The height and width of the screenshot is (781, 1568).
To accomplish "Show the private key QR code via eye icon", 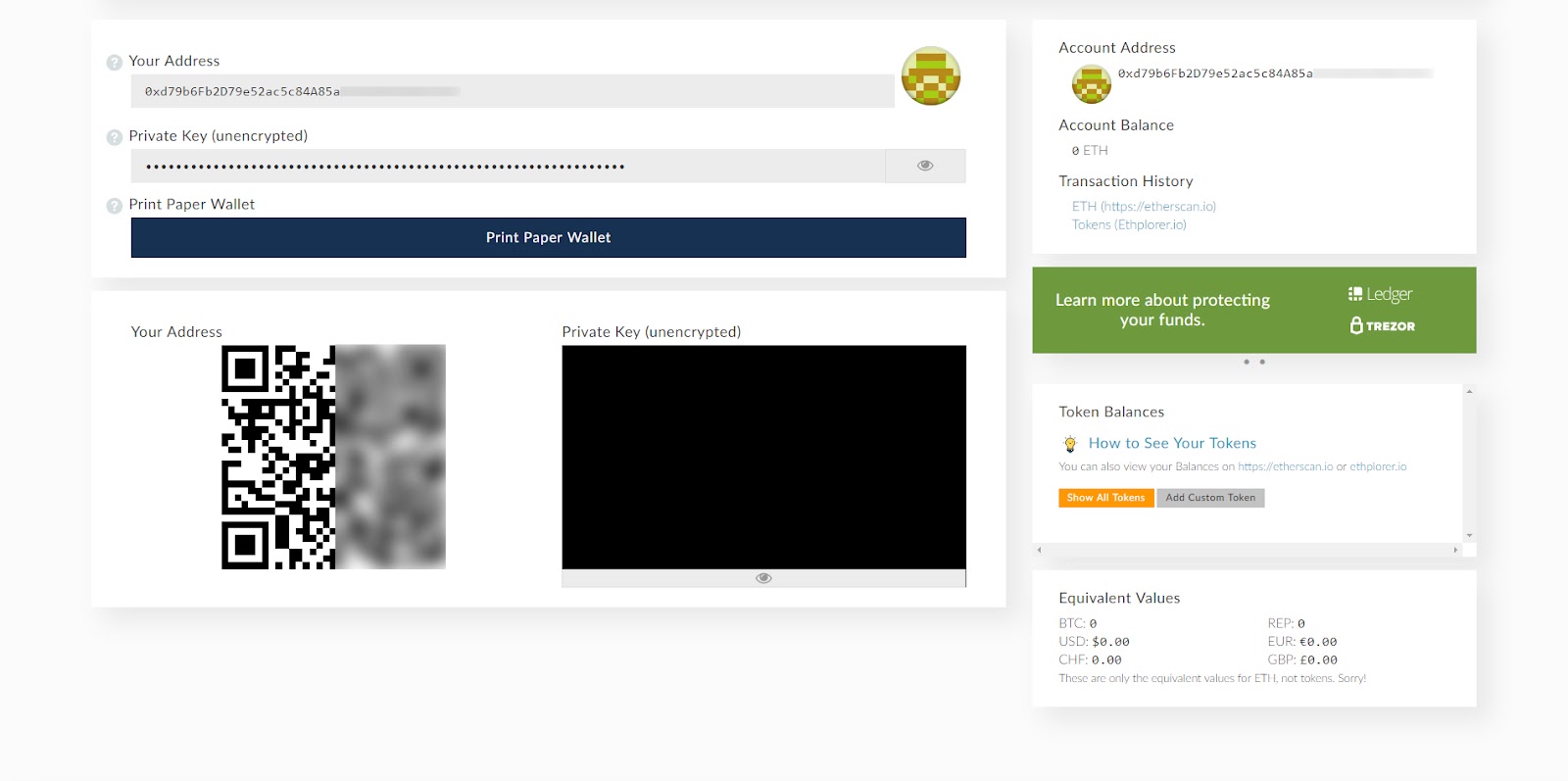I will point(764,578).
